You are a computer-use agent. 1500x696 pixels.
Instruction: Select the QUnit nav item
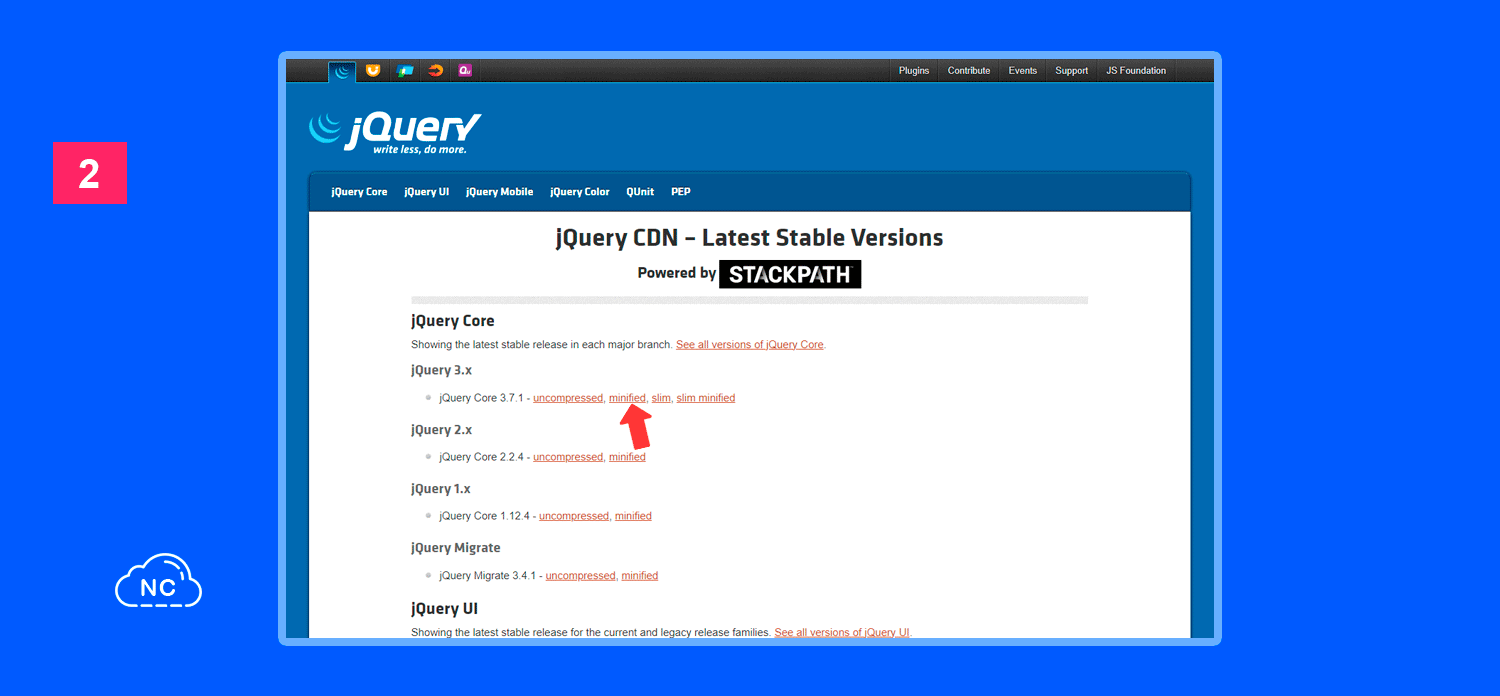coord(640,192)
